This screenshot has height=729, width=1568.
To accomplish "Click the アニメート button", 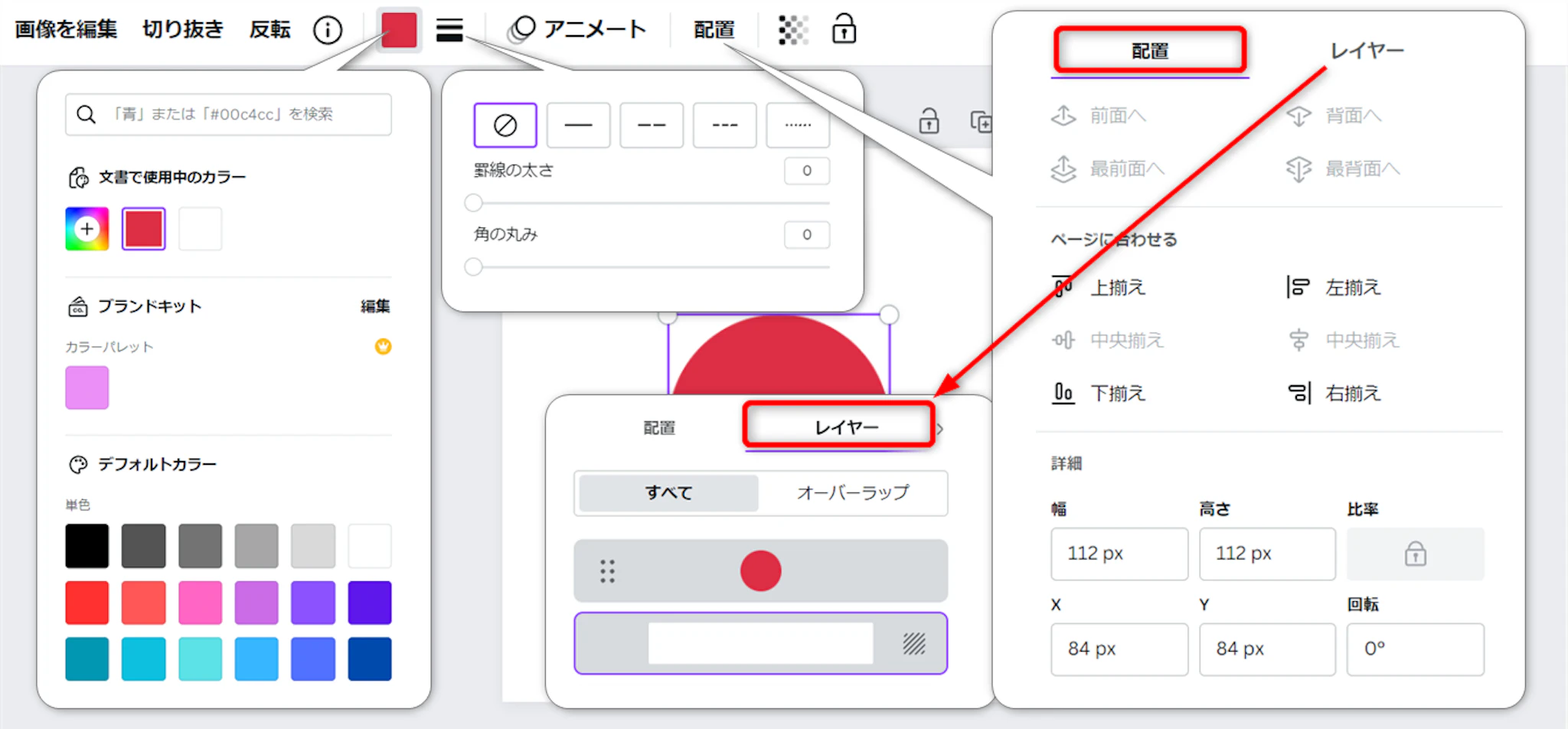I will click(x=577, y=30).
